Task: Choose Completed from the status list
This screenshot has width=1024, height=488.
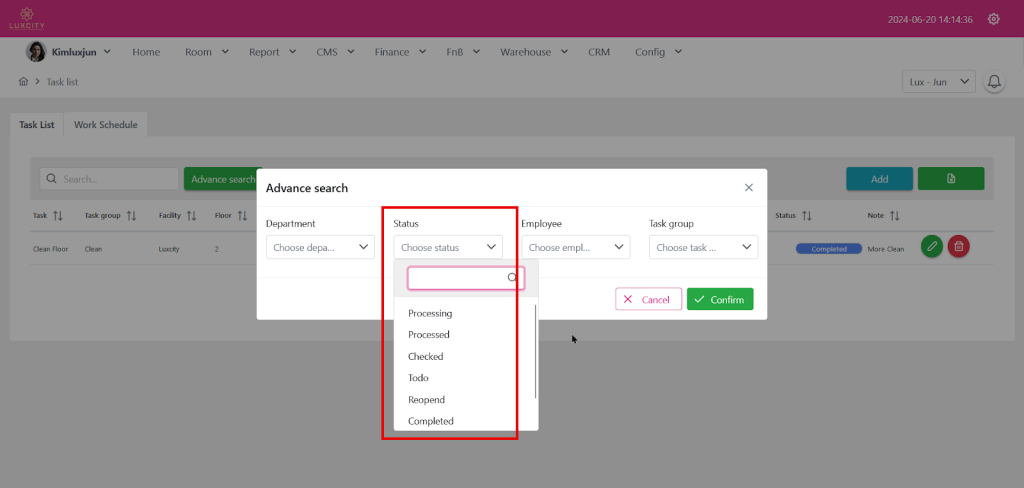Action: tap(431, 421)
